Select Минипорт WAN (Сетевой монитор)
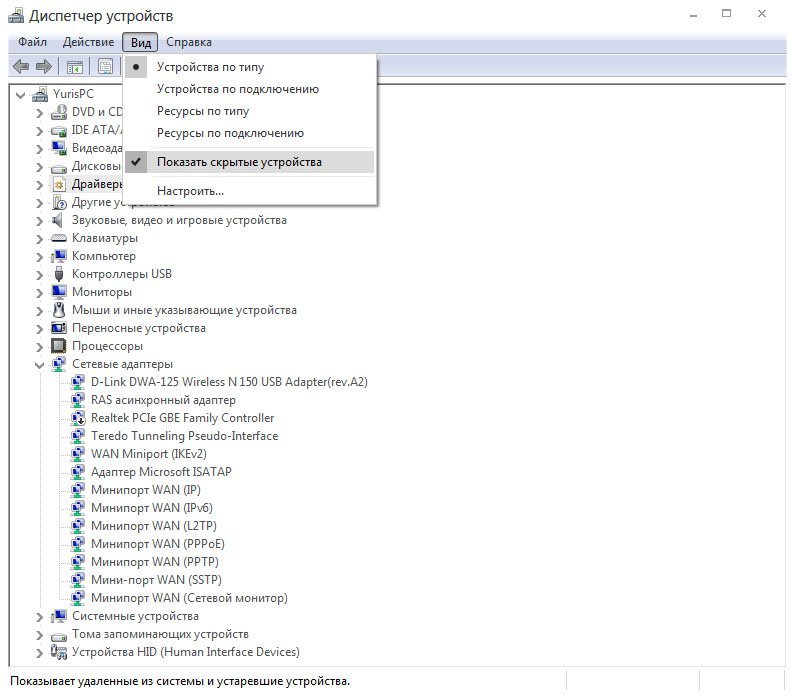 point(189,598)
